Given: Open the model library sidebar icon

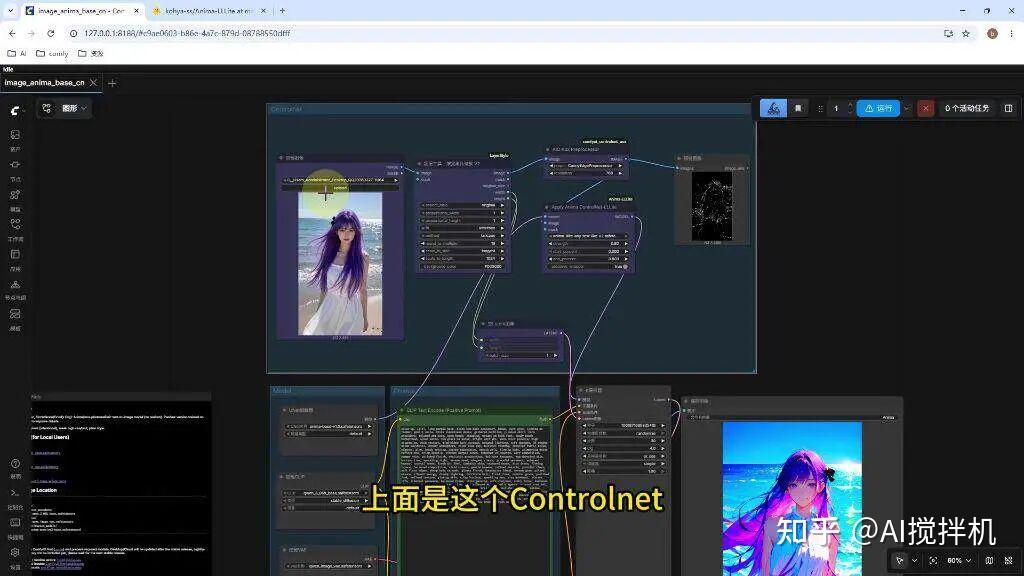Looking at the screenshot, I should [x=15, y=195].
